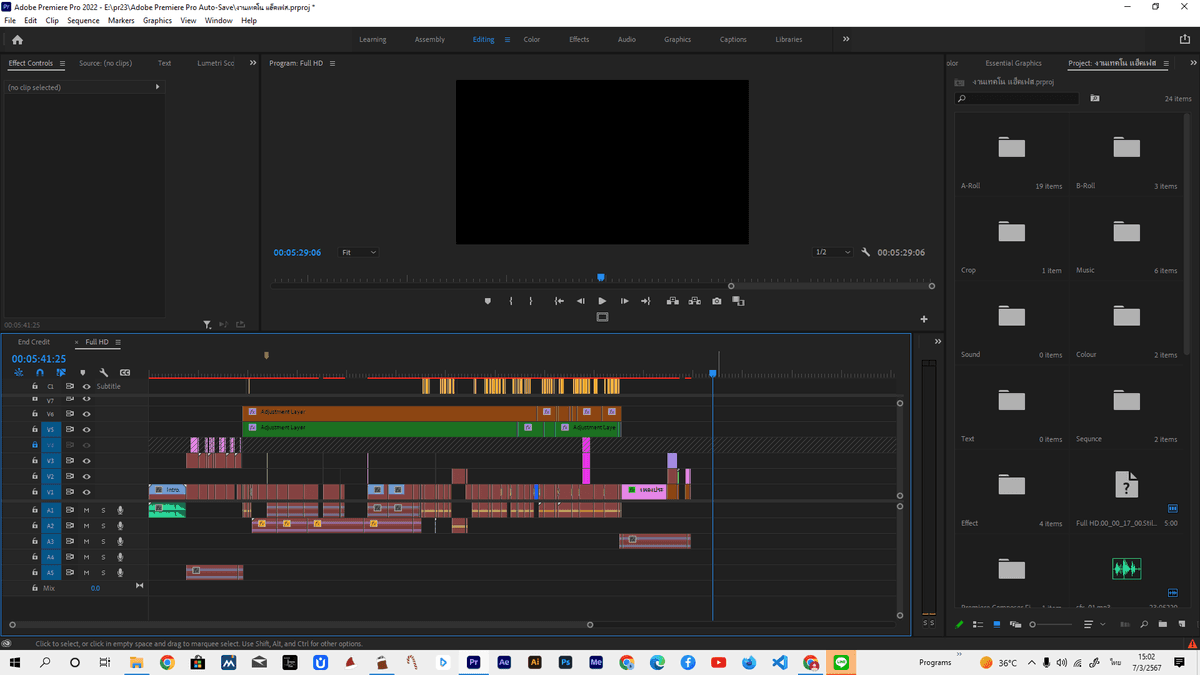
Task: Open the Full HD sequence panel menu
Action: coord(118,342)
